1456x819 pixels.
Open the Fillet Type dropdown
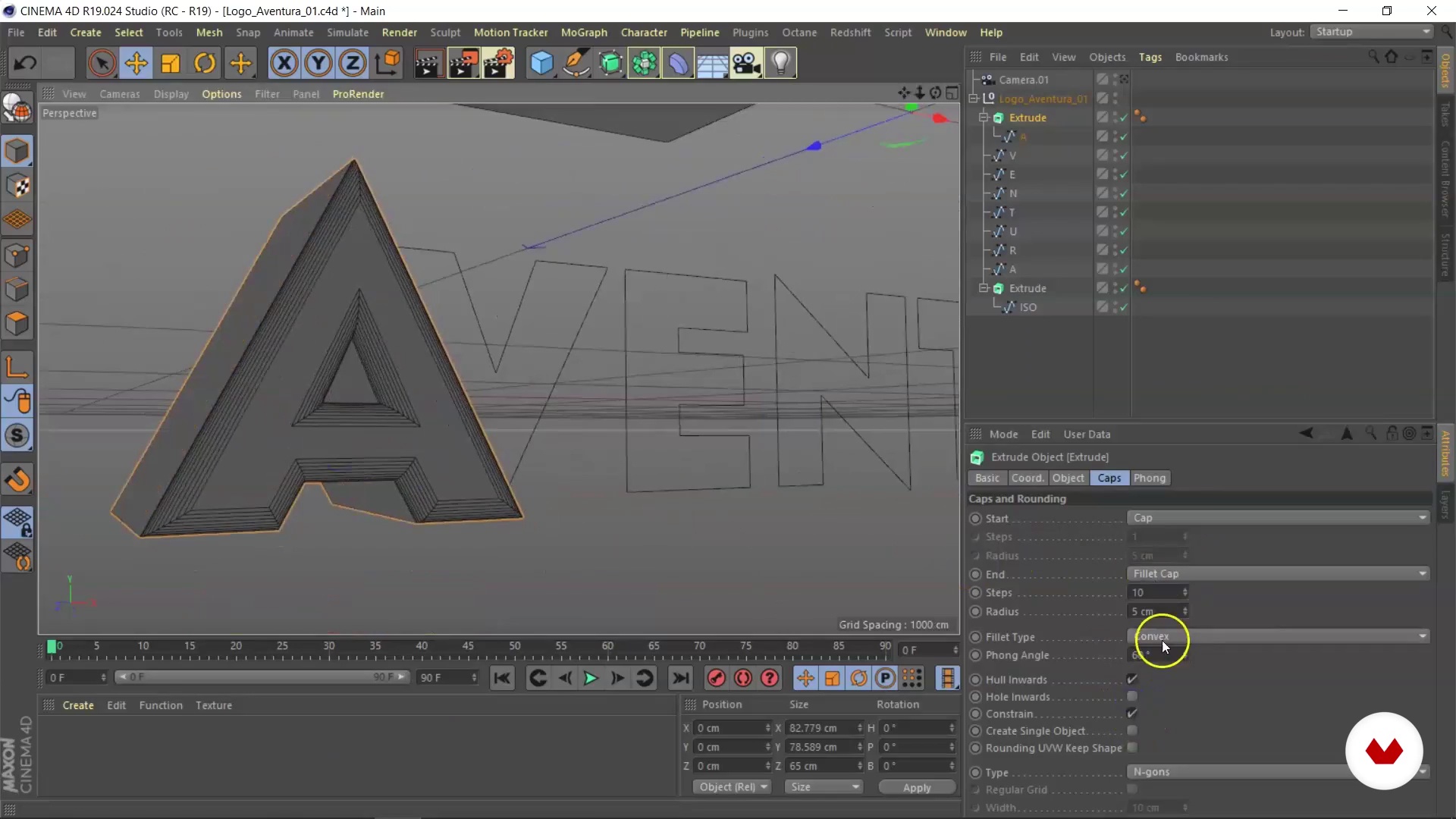point(1279,636)
